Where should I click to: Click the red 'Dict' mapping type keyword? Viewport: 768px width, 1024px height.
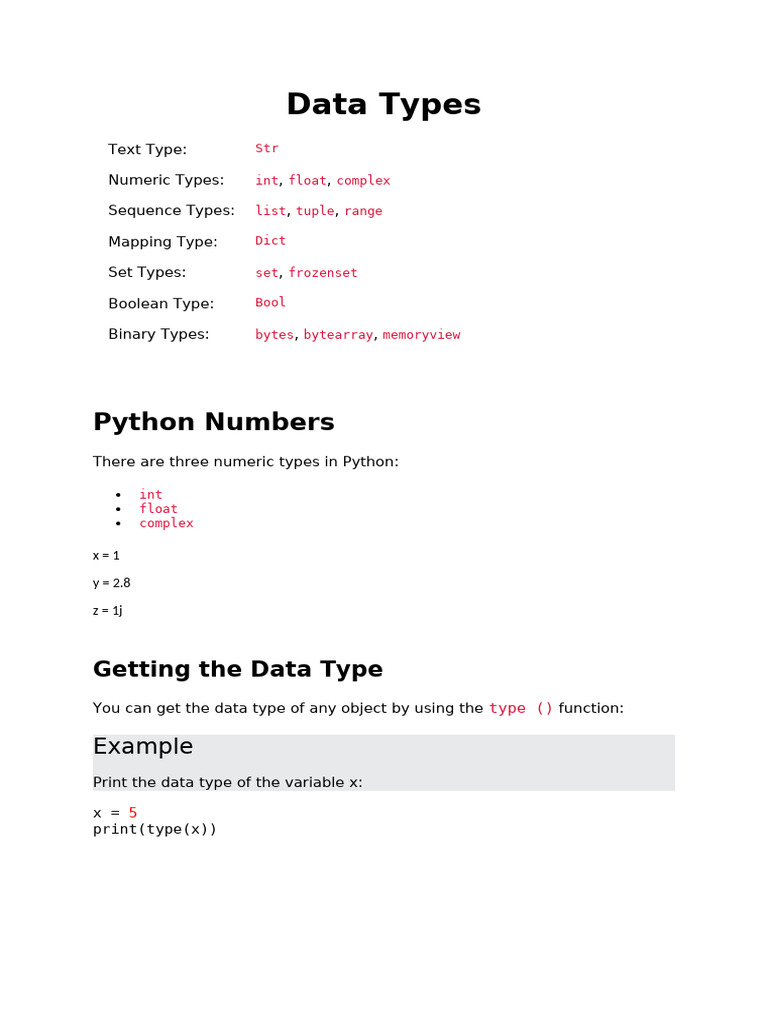click(x=270, y=241)
